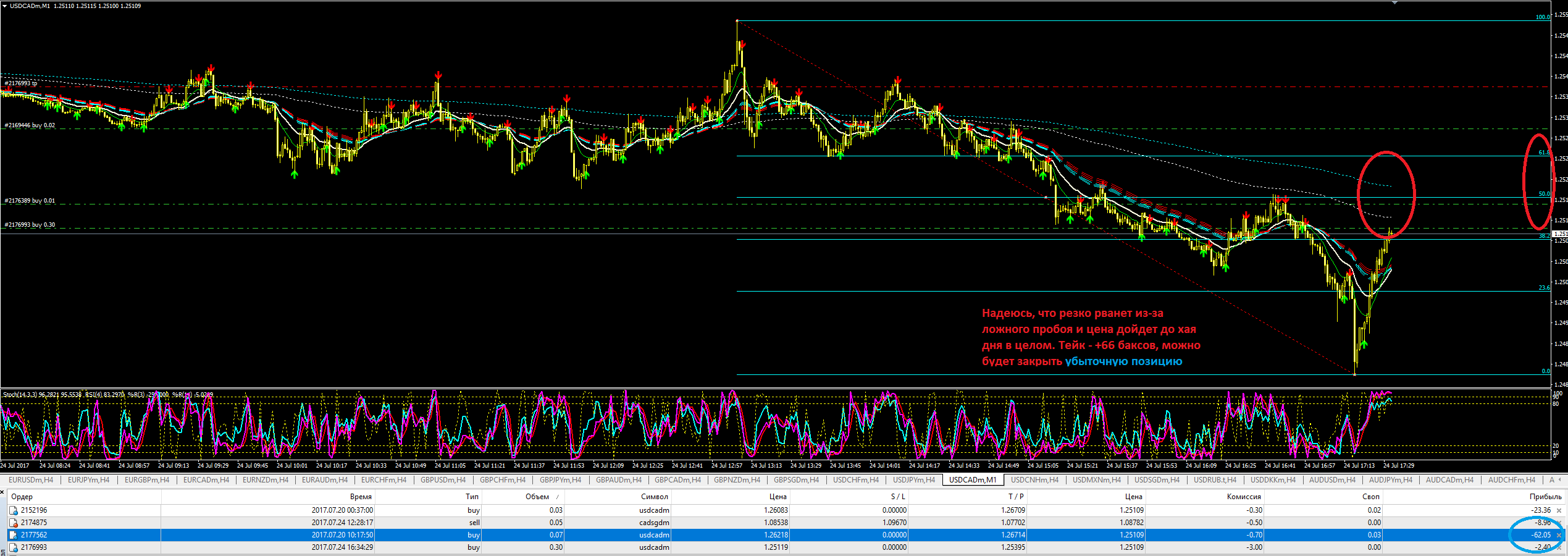This screenshot has width=1568, height=556.
Task: Close the terminal panel with the X
Action: [x=2, y=492]
